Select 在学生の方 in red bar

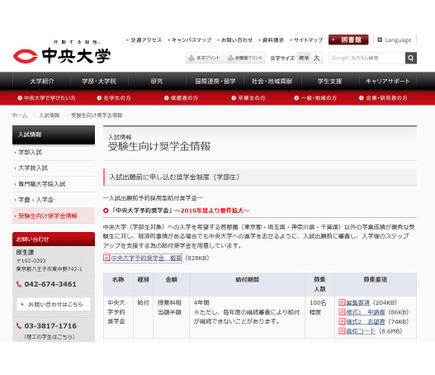tap(114, 98)
